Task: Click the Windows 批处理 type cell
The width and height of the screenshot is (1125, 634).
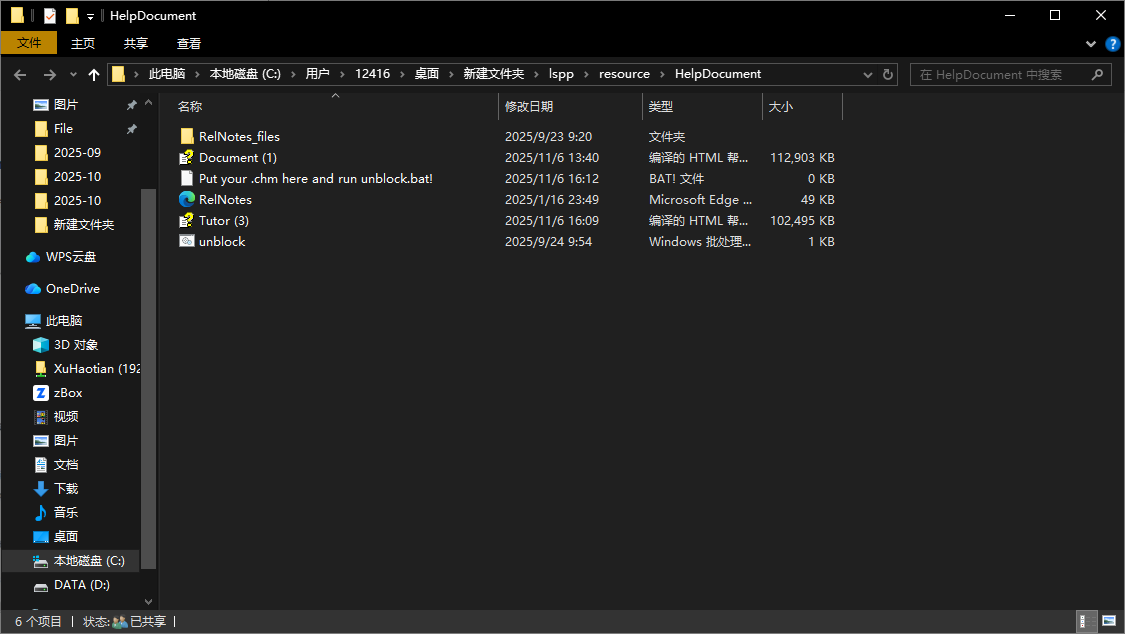Action: [x=700, y=242]
